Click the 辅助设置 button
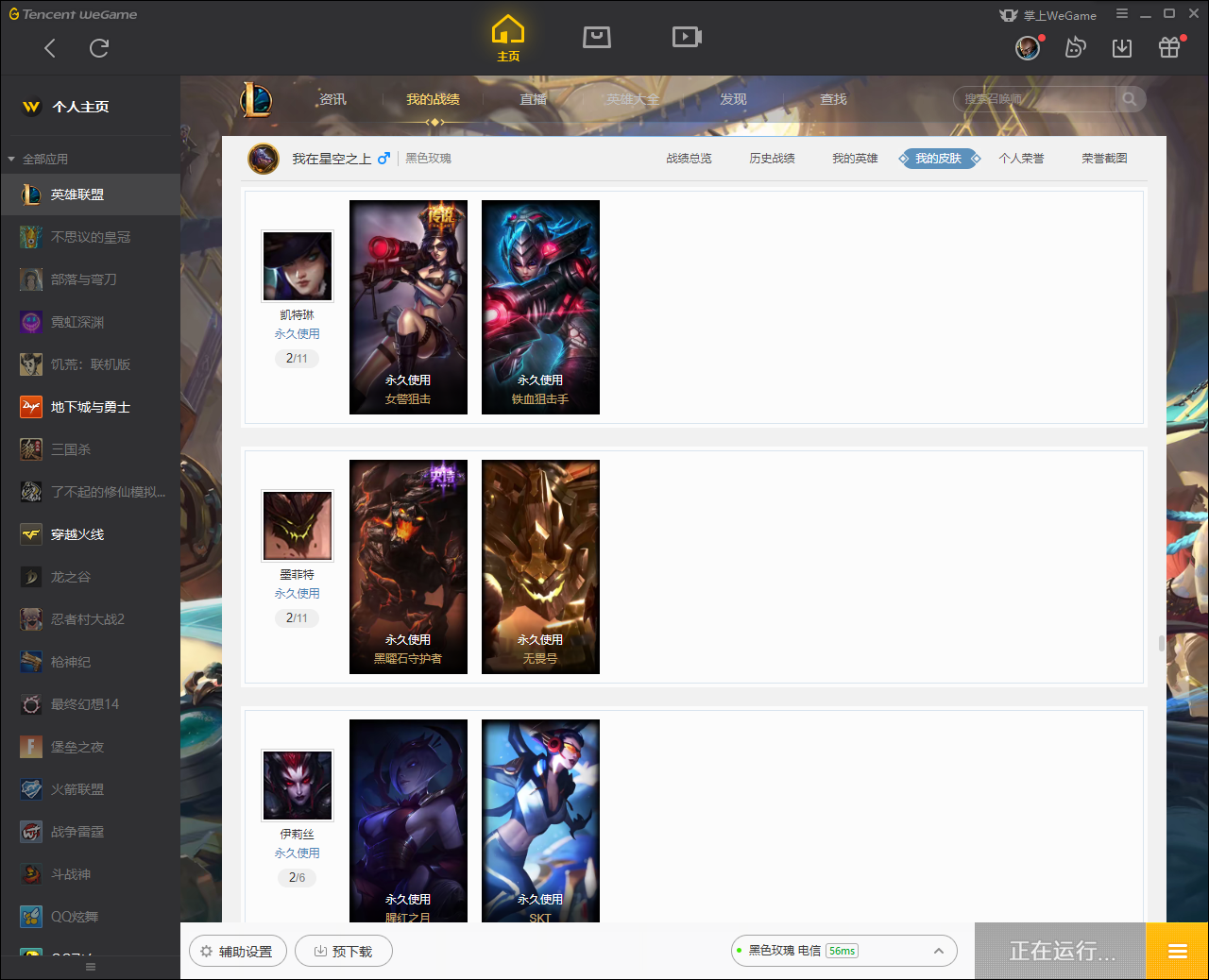The width and height of the screenshot is (1209, 980). [236, 951]
